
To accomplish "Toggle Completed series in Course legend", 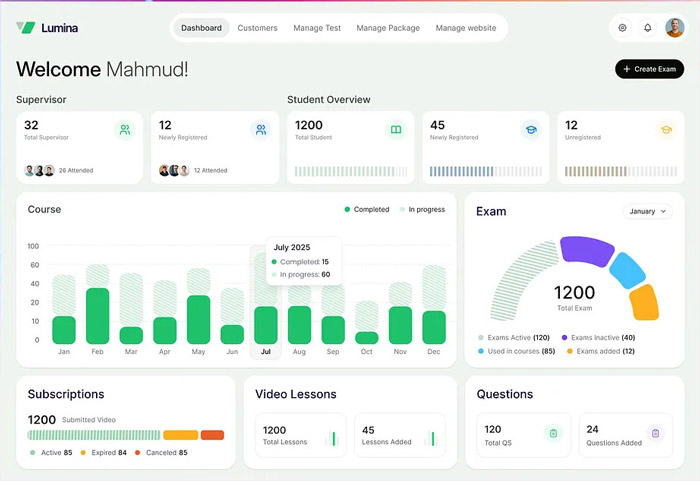I will 367,210.
